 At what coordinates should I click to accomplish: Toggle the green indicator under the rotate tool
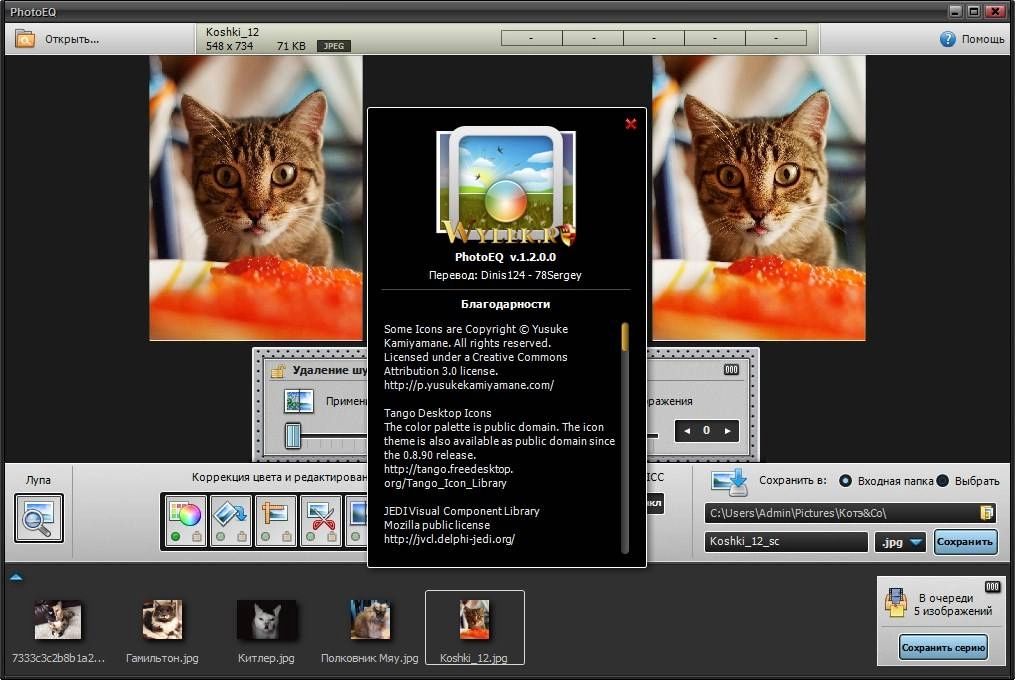(220, 537)
